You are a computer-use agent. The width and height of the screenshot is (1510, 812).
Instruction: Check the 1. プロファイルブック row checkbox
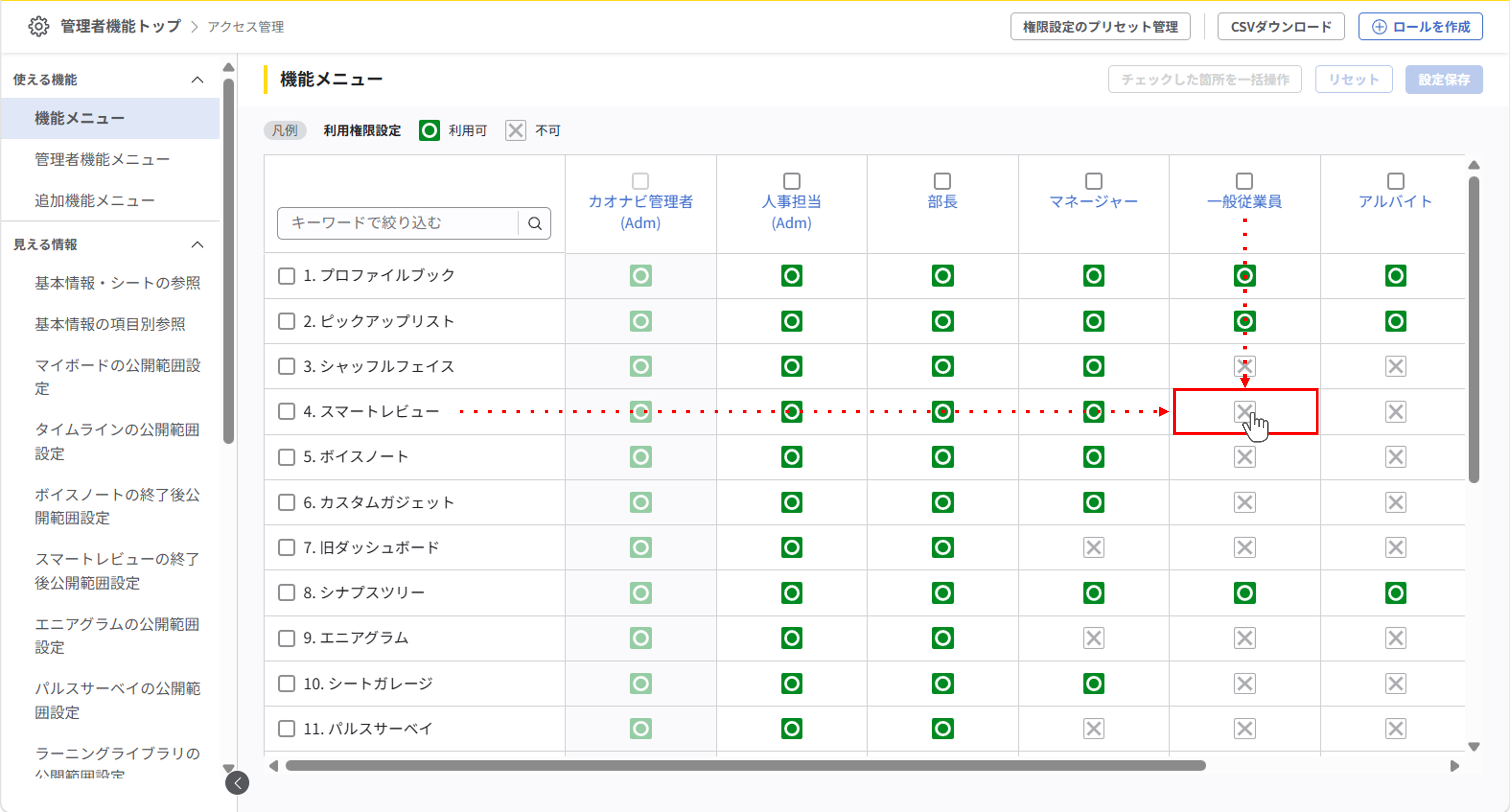(286, 276)
